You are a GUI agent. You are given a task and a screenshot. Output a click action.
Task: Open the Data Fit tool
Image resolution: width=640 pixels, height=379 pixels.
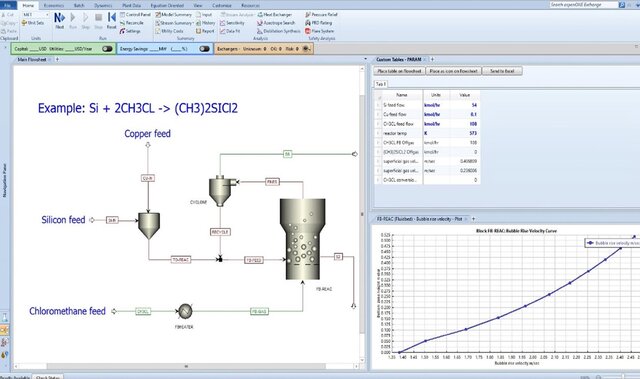click(x=230, y=31)
